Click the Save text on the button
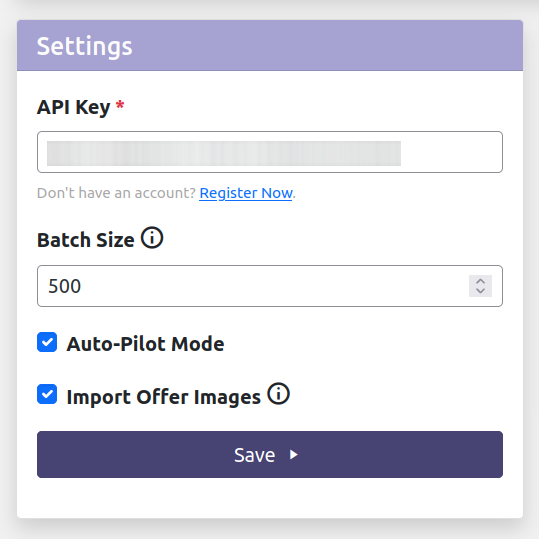Image resolution: width=539 pixels, height=539 pixels. click(255, 455)
